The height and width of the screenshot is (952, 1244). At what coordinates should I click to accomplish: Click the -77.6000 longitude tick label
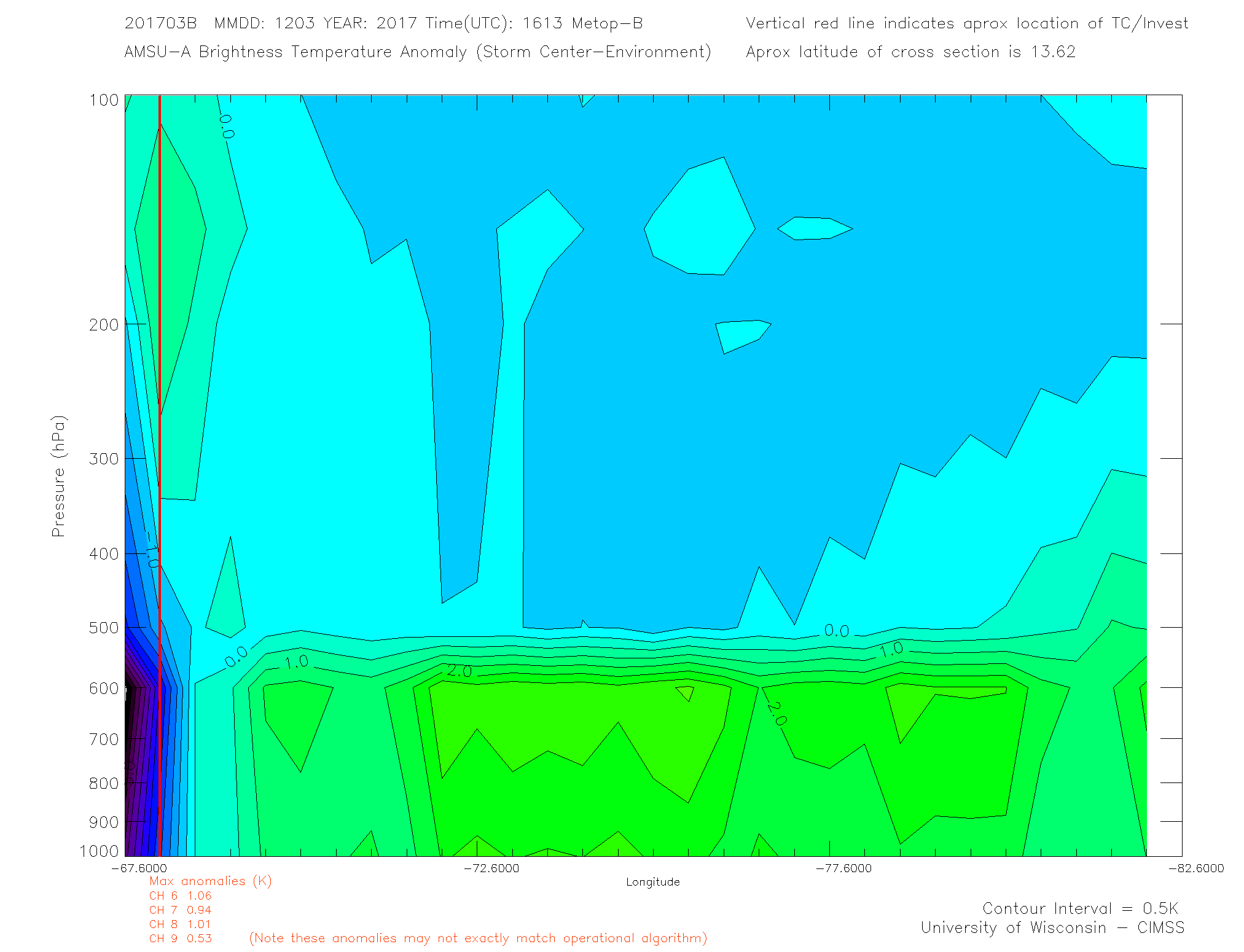click(x=843, y=868)
